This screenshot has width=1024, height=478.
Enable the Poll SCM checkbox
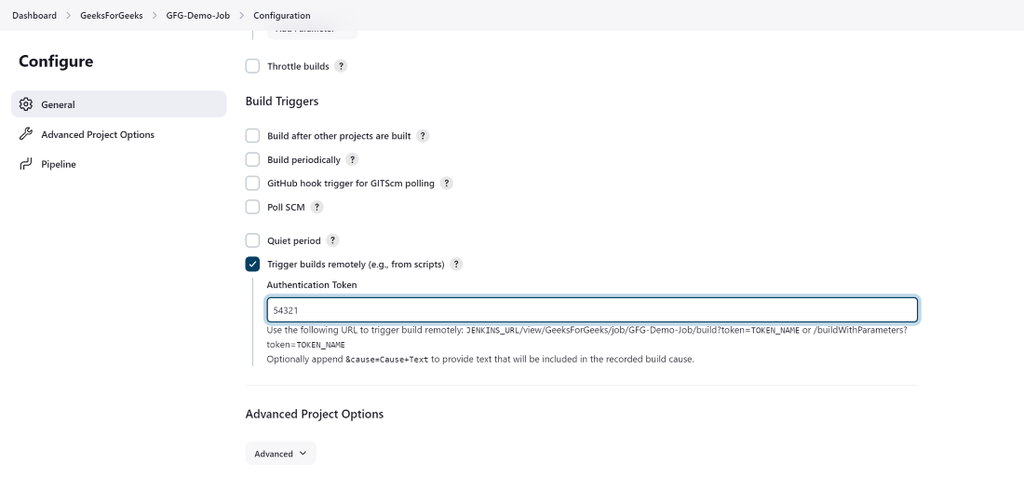pyautogui.click(x=253, y=207)
